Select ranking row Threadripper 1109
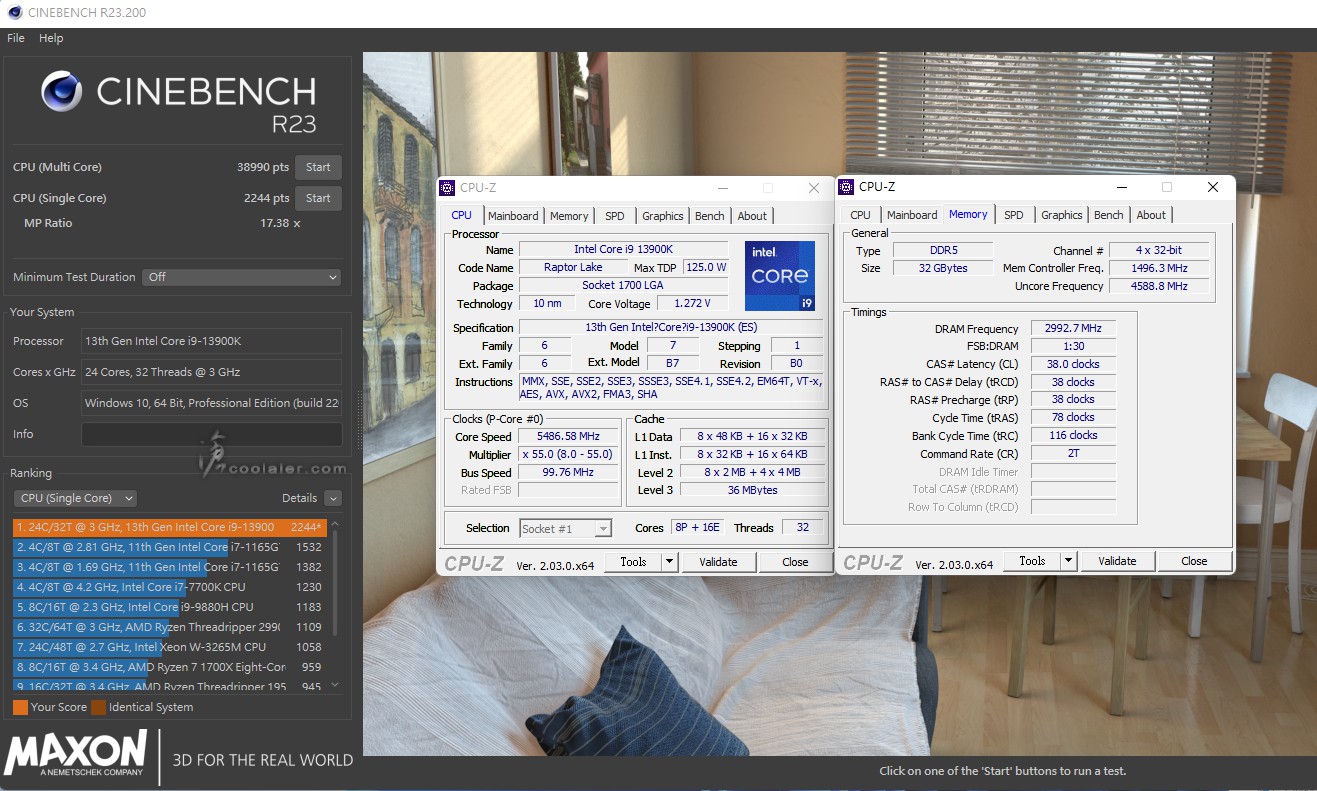Image resolution: width=1317 pixels, height=791 pixels. 170,627
